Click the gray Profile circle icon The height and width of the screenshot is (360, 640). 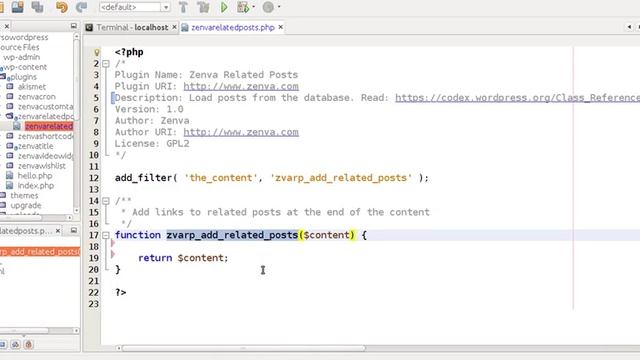pos(268,7)
